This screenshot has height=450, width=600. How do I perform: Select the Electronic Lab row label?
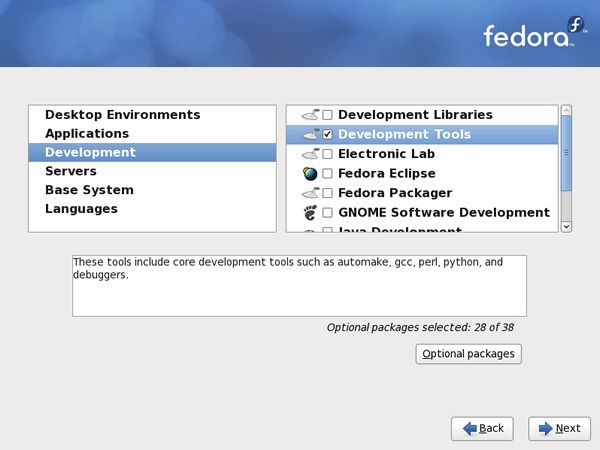[386, 154]
